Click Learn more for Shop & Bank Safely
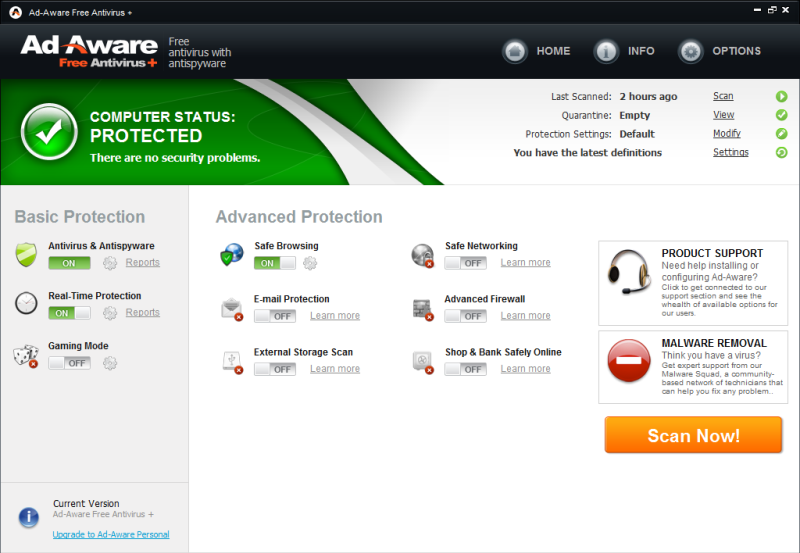The image size is (800, 553). pos(525,369)
